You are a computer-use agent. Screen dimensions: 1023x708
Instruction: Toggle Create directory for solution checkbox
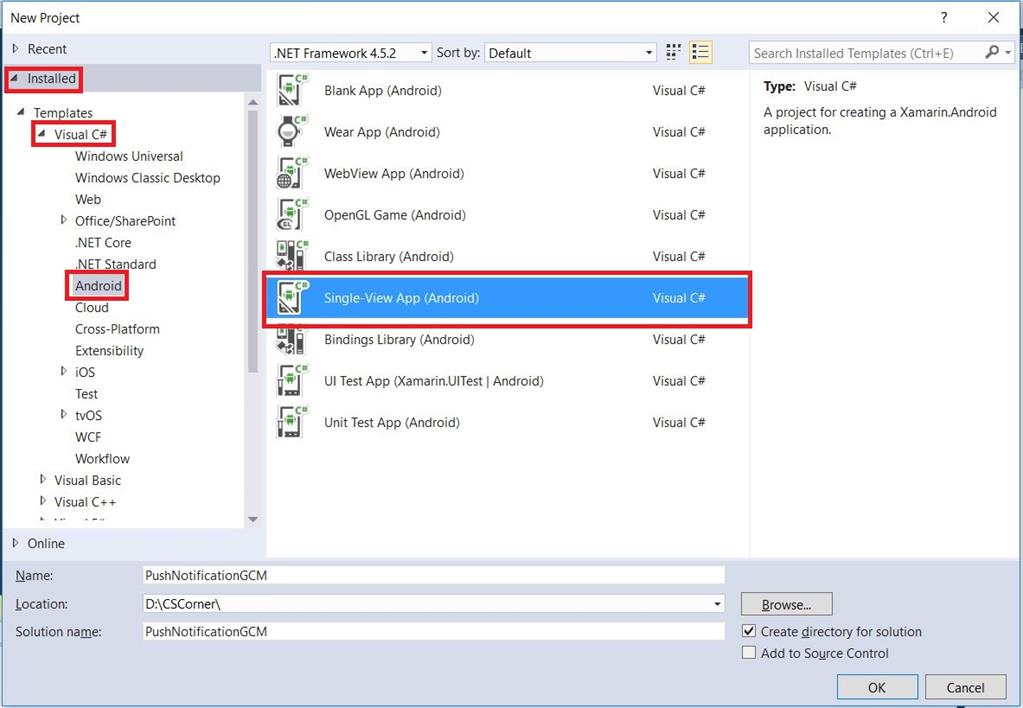click(x=749, y=631)
